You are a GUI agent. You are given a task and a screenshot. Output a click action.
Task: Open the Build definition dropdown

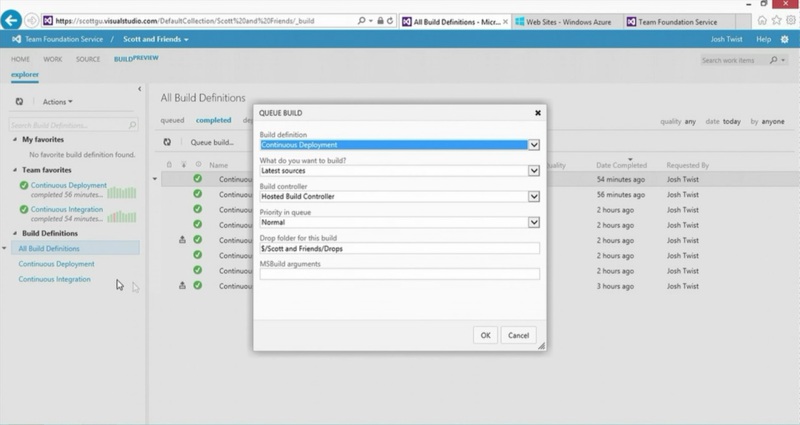pos(534,145)
